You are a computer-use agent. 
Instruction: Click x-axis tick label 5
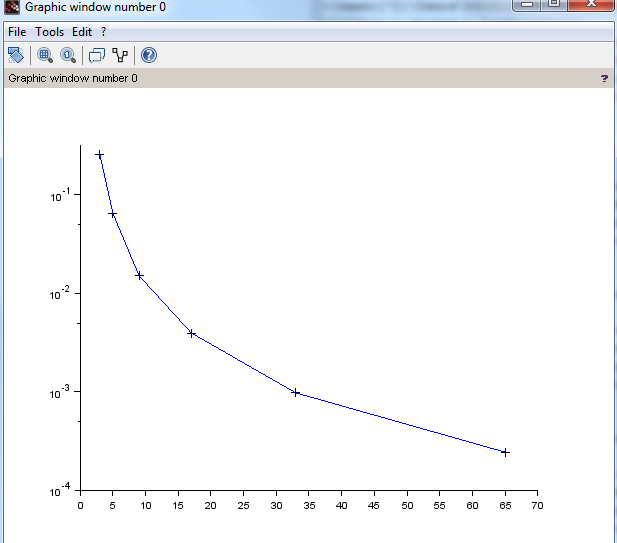pos(113,506)
